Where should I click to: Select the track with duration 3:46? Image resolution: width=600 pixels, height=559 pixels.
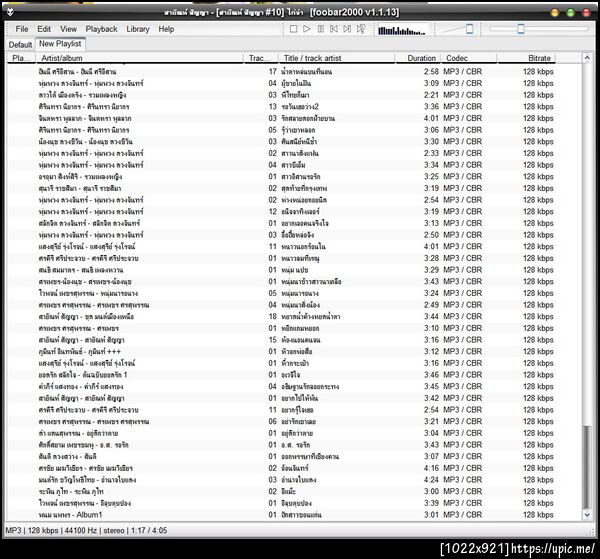[x=295, y=375]
